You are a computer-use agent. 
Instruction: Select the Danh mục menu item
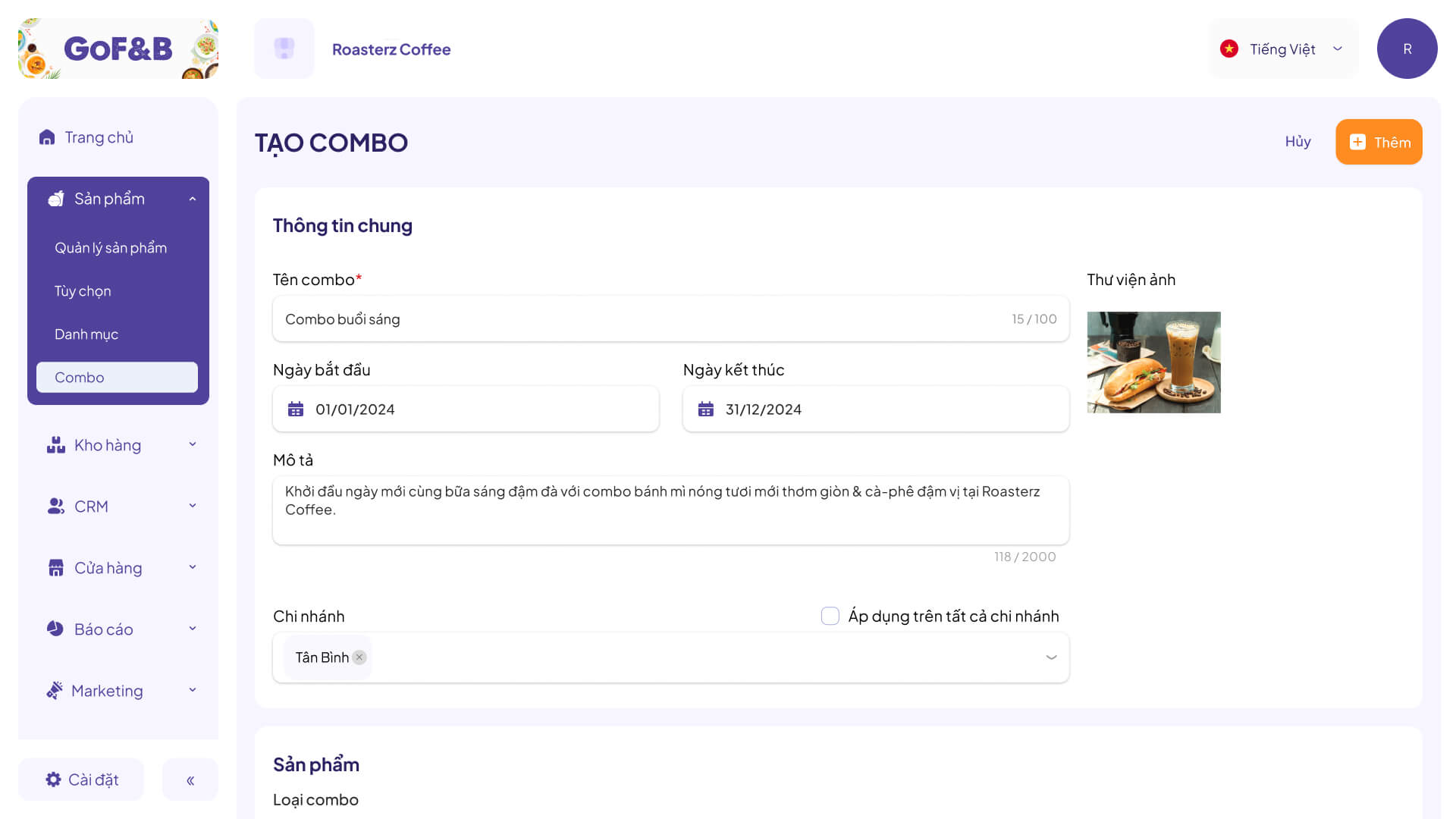tap(86, 333)
